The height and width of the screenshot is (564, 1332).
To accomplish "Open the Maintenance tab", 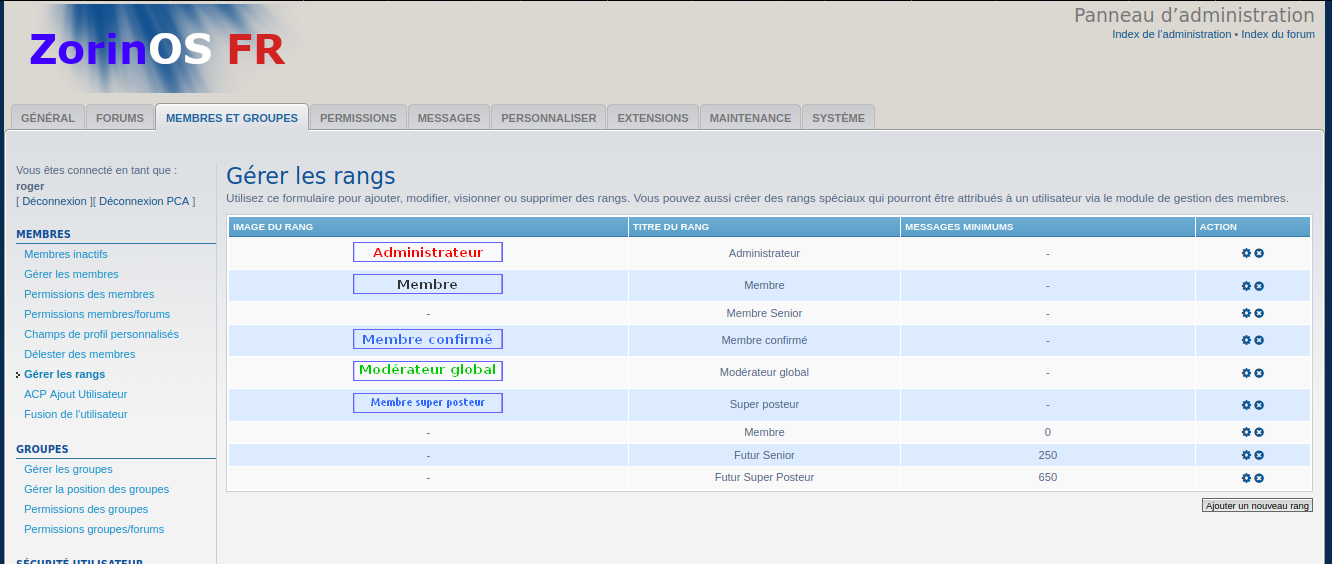I will point(750,118).
